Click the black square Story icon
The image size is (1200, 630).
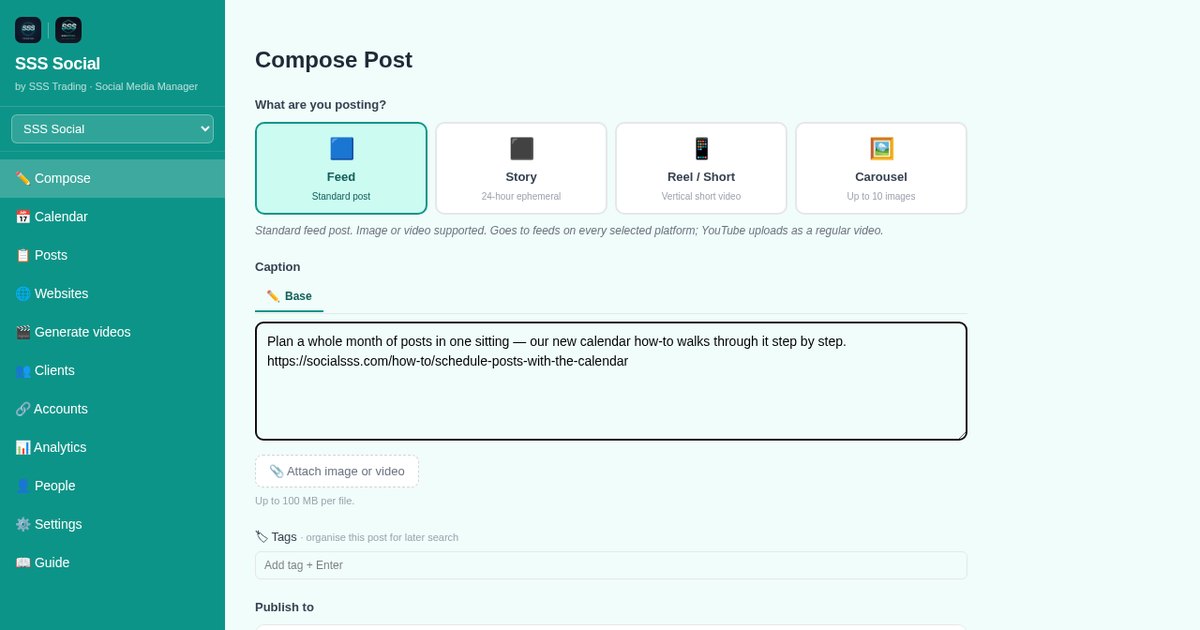[521, 149]
